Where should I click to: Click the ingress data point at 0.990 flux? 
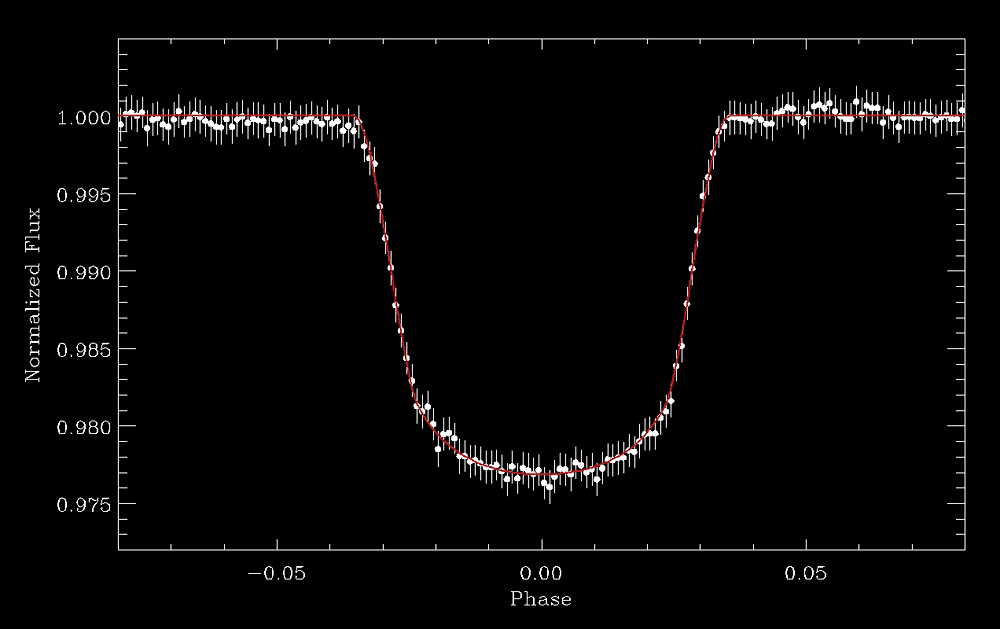(390, 267)
